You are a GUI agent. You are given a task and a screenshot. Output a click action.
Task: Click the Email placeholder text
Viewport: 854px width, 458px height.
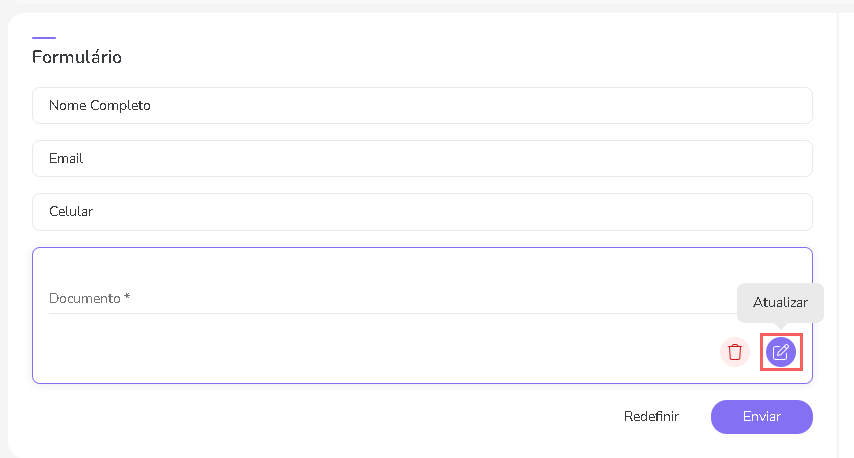point(66,159)
